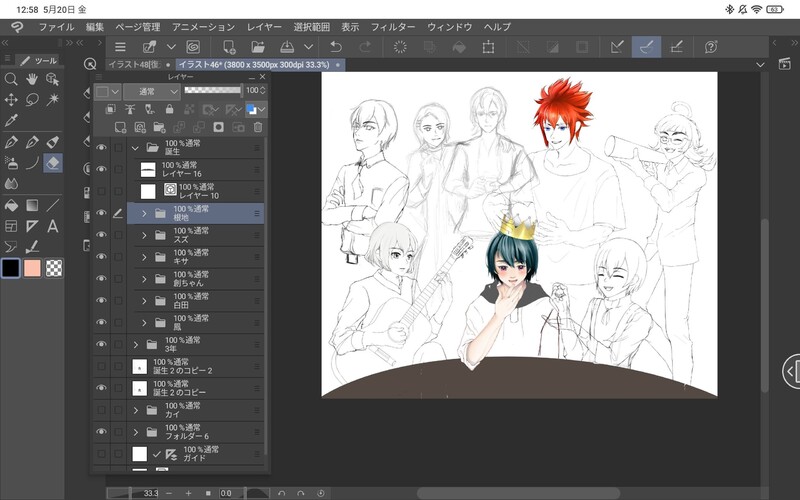This screenshot has width=800, height=500.
Task: Select the Marker brush tool
Action: (53, 142)
